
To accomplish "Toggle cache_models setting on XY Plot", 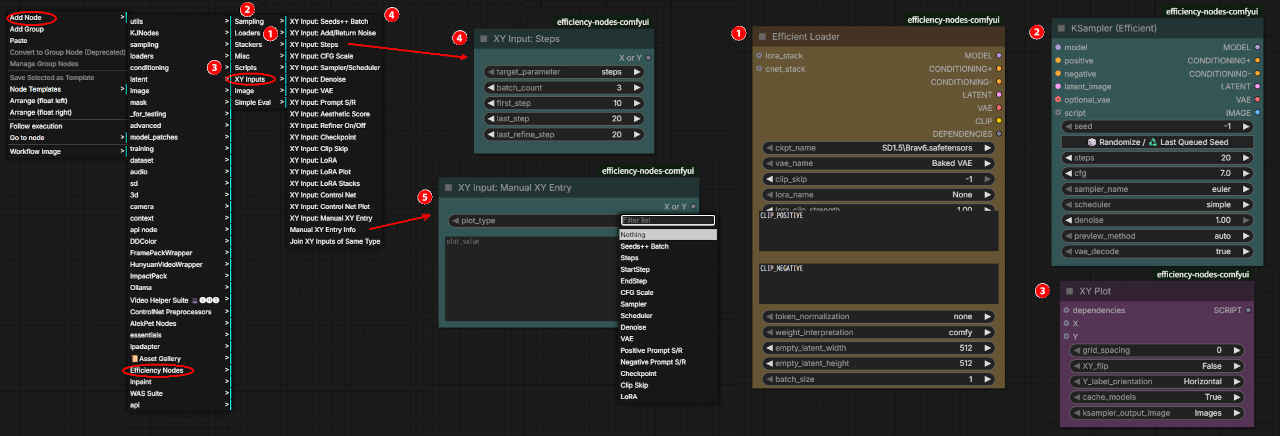I will [x=1158, y=397].
